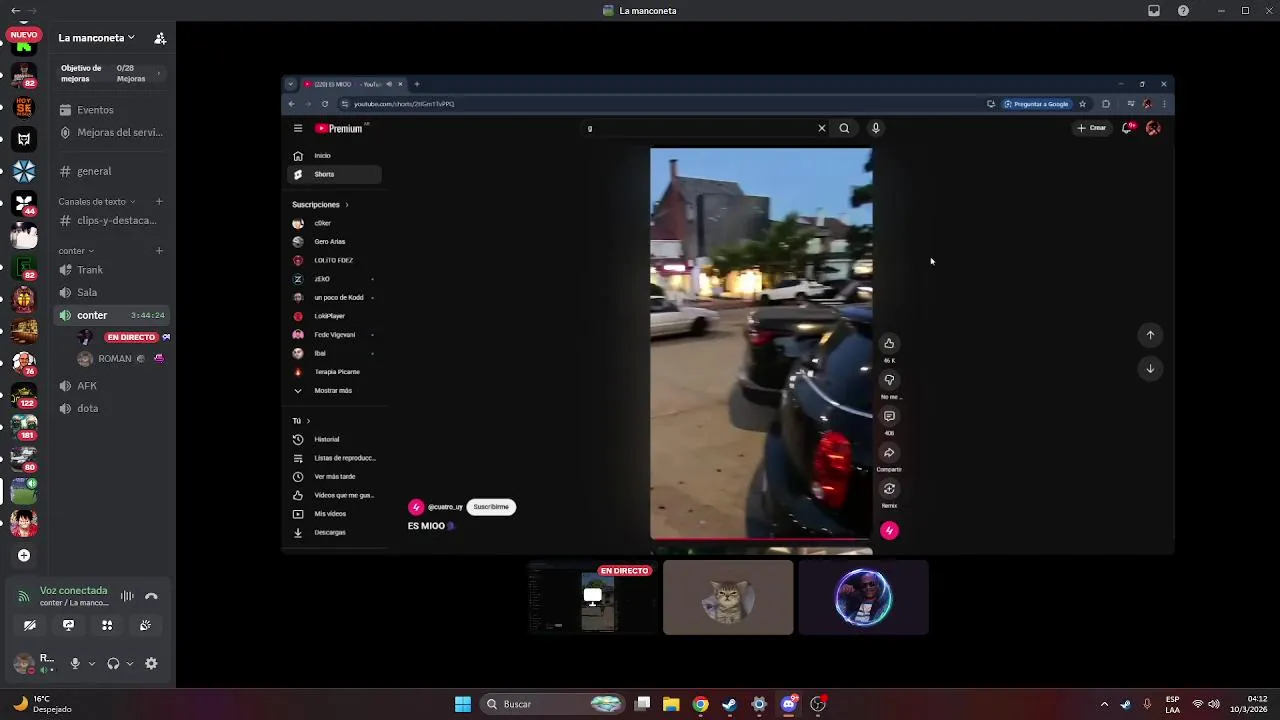
Task: Expand Mostrar más subscriptions list
Action: click(x=334, y=391)
